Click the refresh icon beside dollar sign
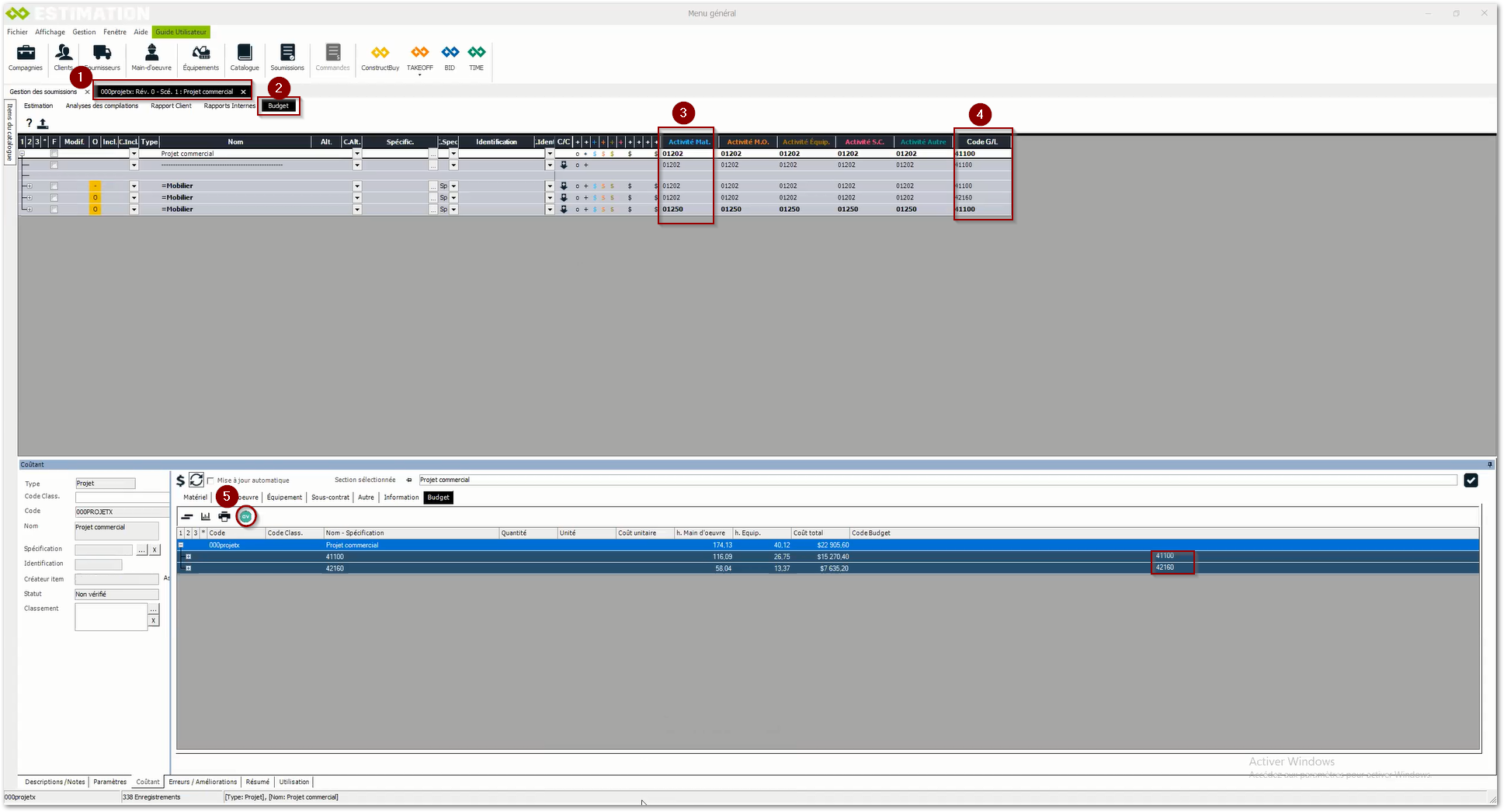 [196, 481]
